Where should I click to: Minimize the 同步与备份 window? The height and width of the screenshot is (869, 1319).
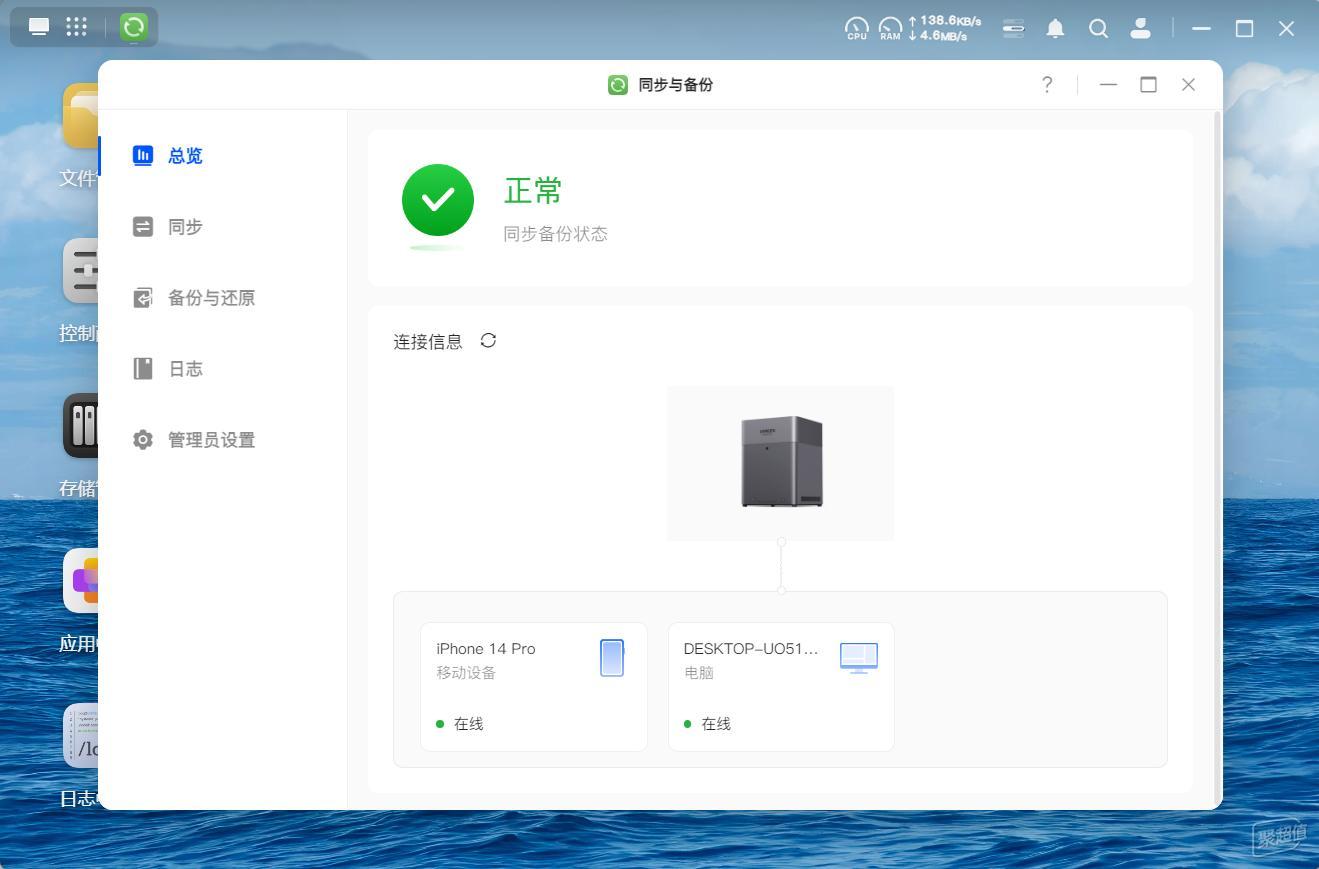(x=1108, y=85)
